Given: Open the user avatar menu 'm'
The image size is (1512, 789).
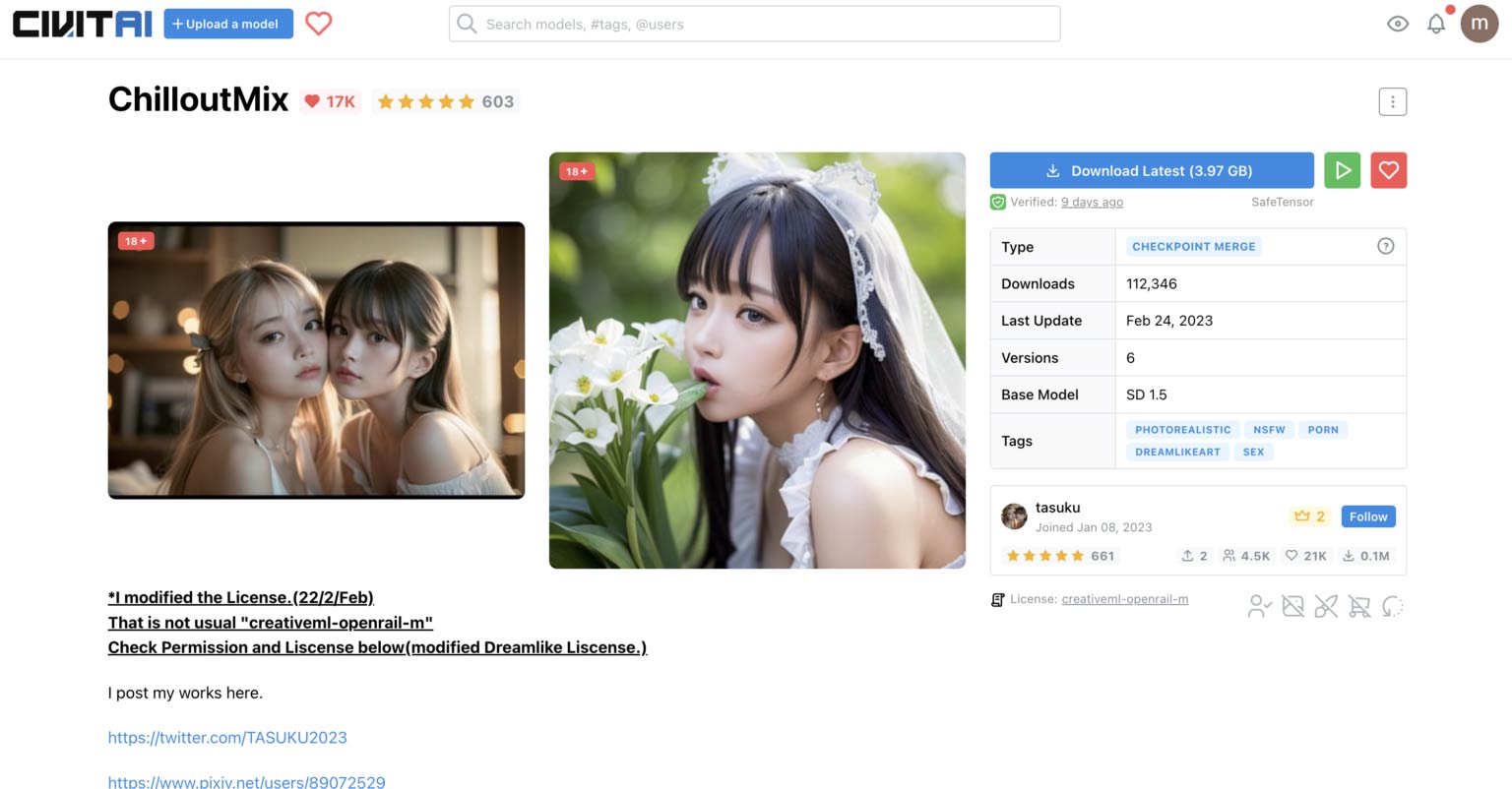Looking at the screenshot, I should (x=1480, y=24).
